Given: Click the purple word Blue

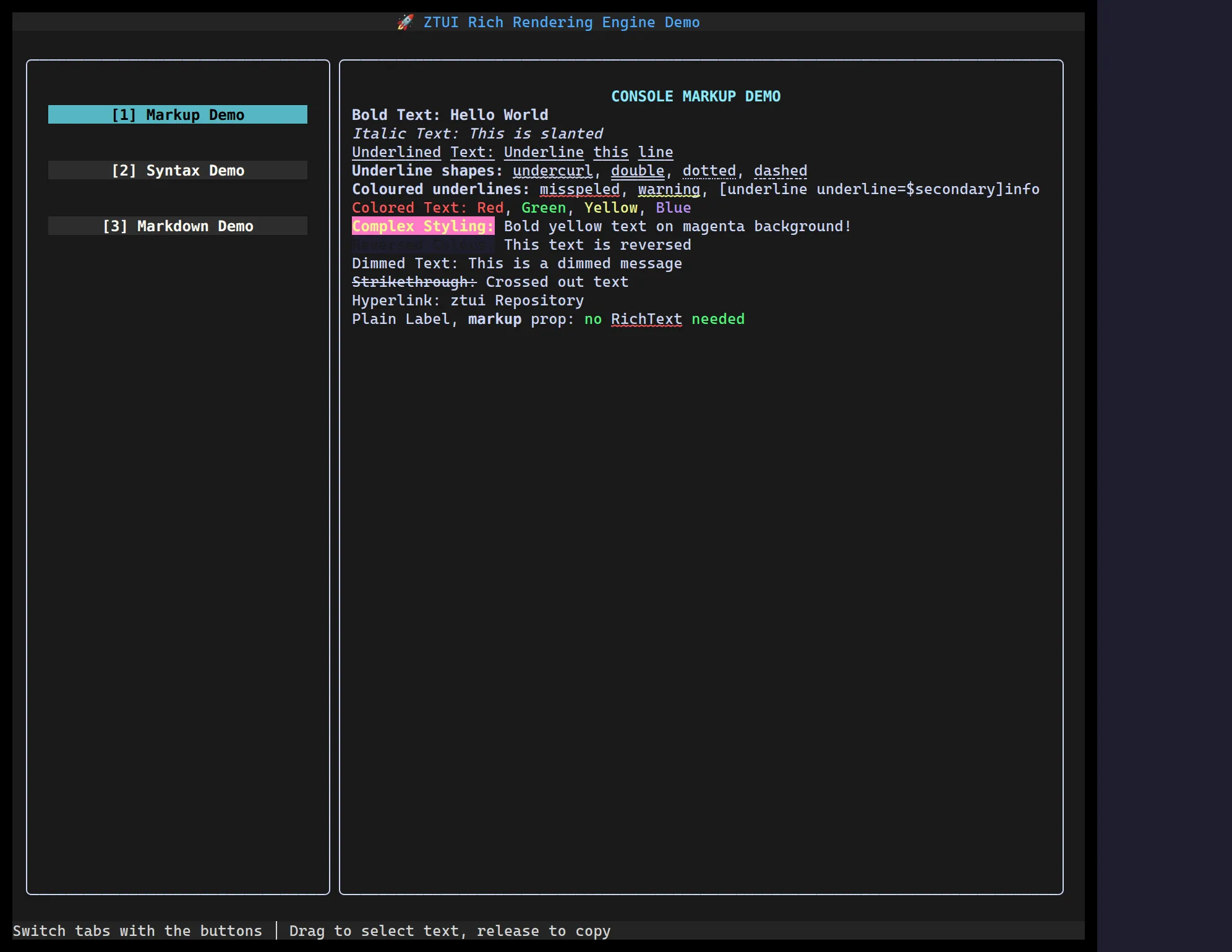Looking at the screenshot, I should coord(674,208).
